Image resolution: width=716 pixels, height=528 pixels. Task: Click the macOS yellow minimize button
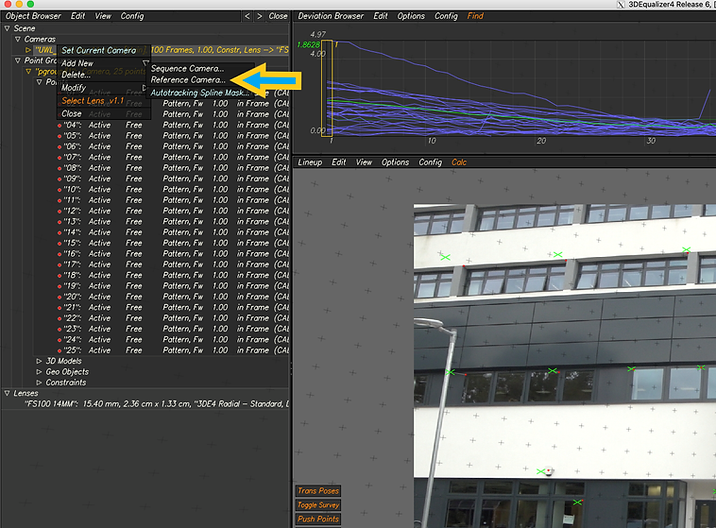19,4
